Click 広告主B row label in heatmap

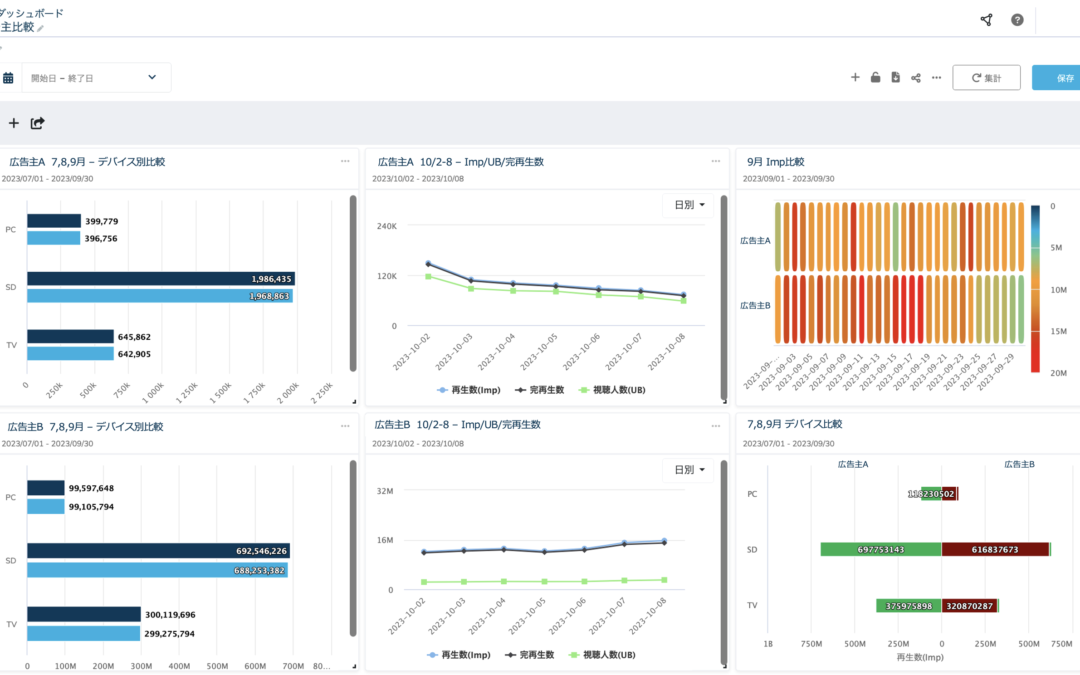tap(755, 305)
